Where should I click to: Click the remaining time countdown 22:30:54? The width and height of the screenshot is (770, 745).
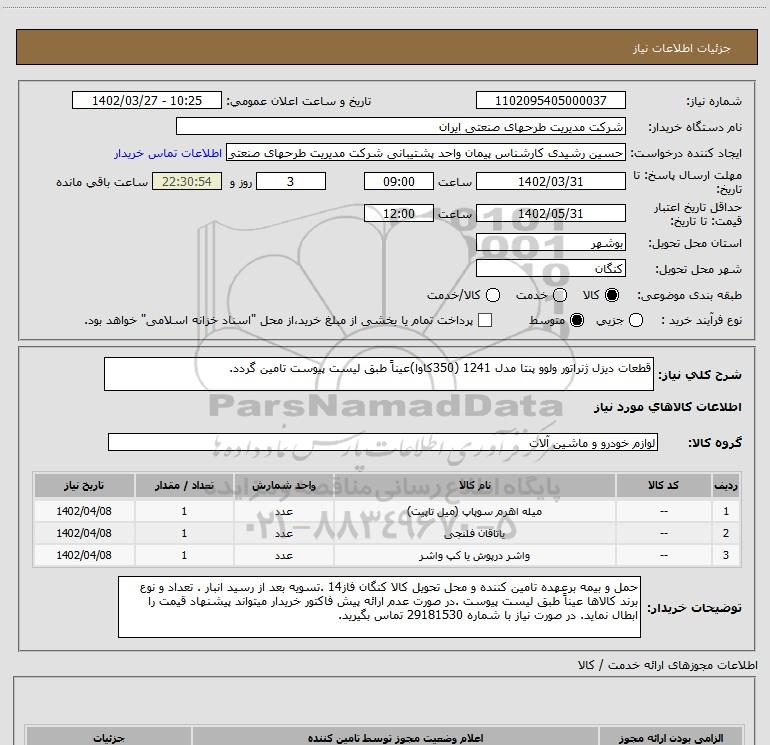(187, 181)
